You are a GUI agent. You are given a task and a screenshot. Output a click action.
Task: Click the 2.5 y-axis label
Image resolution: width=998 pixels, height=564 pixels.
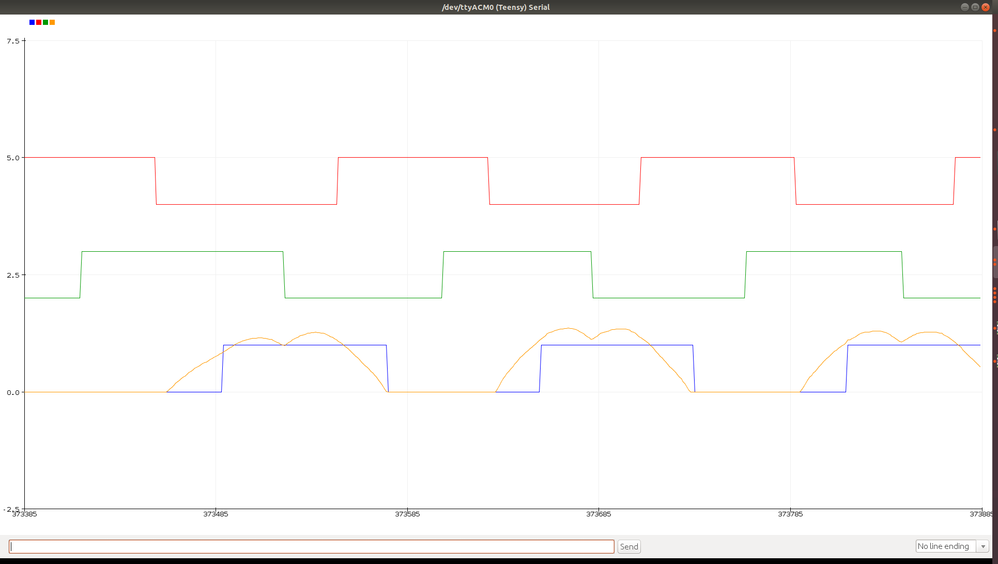pos(13,275)
